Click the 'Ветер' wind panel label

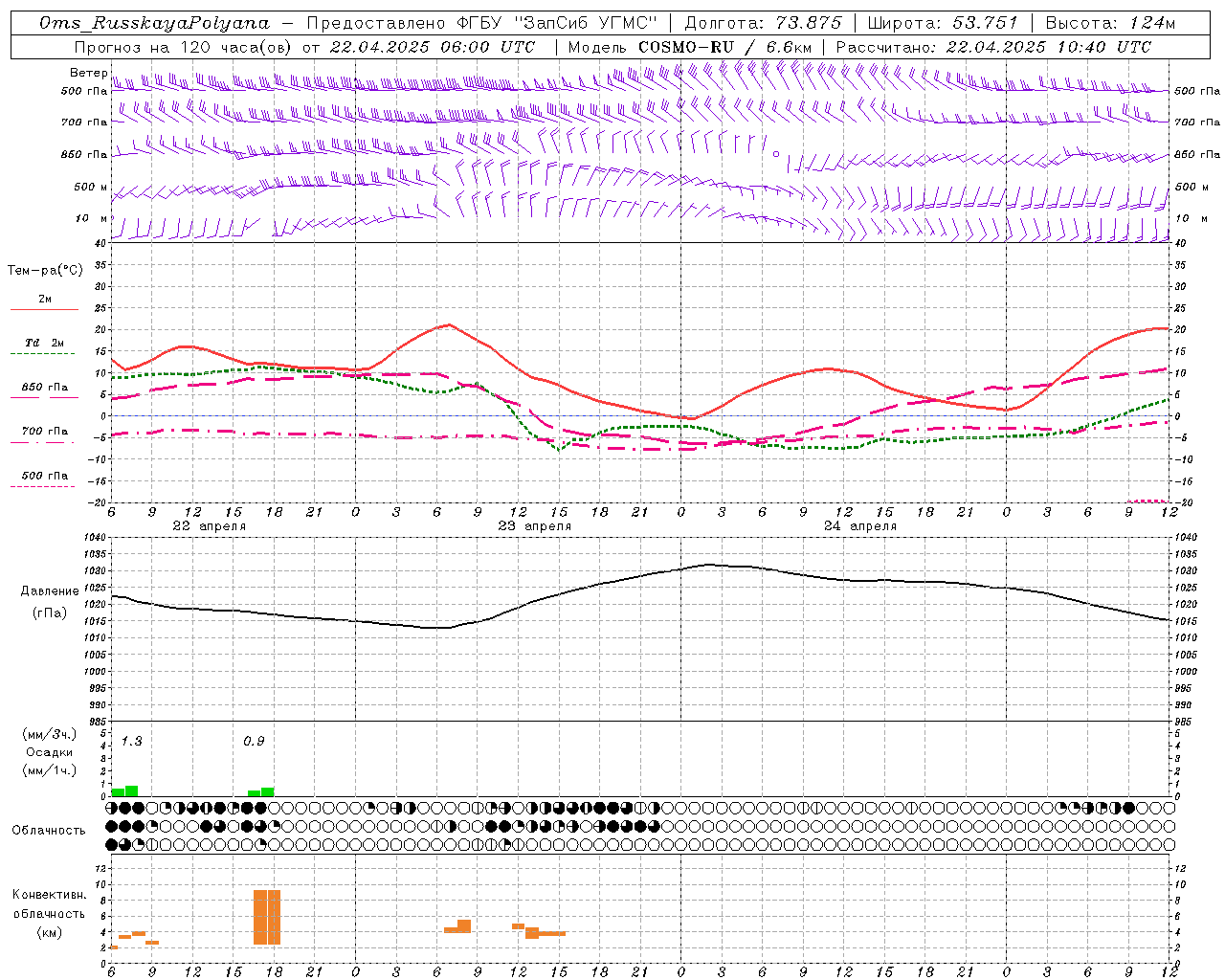pos(88,73)
